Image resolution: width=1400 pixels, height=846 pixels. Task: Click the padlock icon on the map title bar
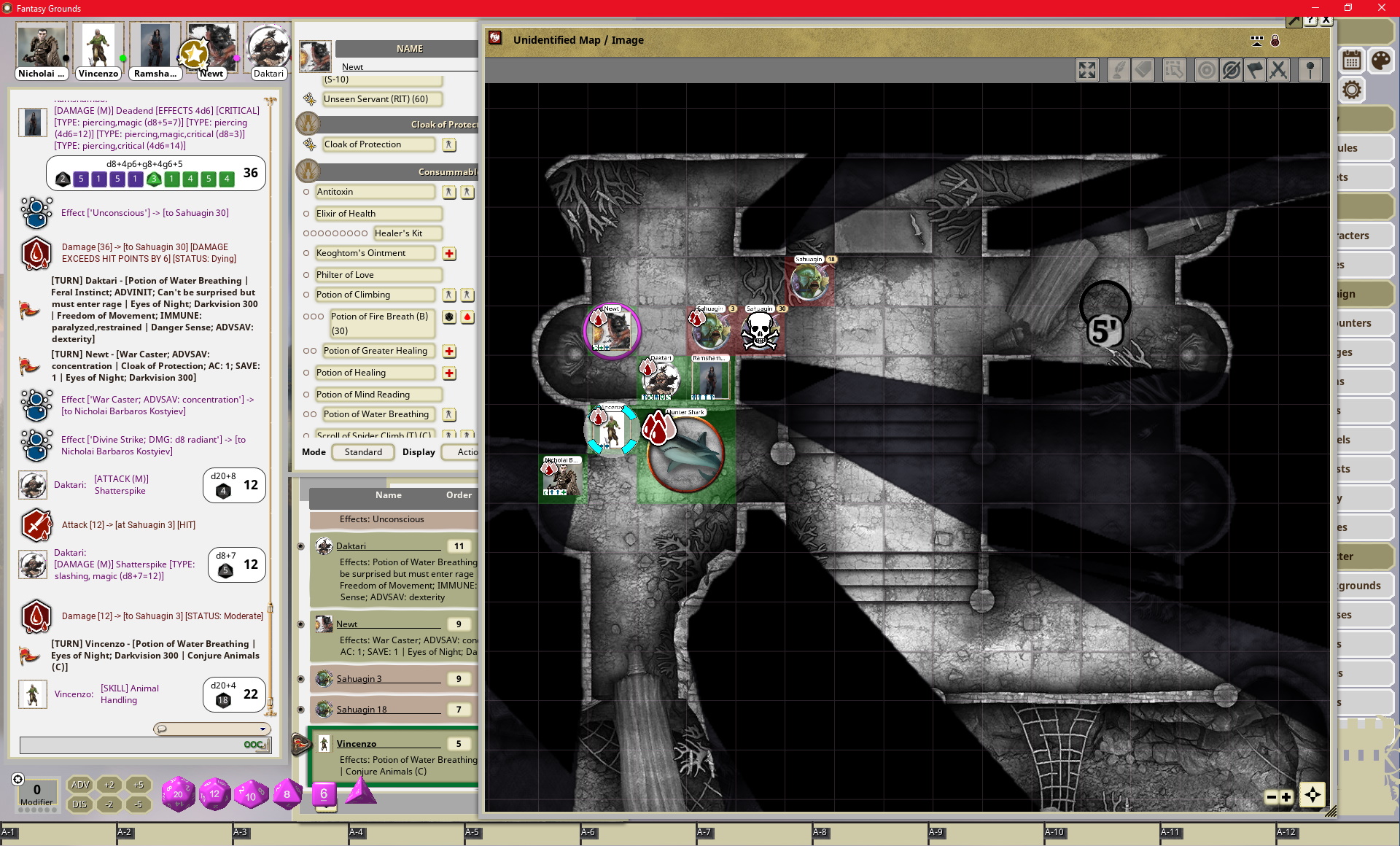tap(1275, 41)
